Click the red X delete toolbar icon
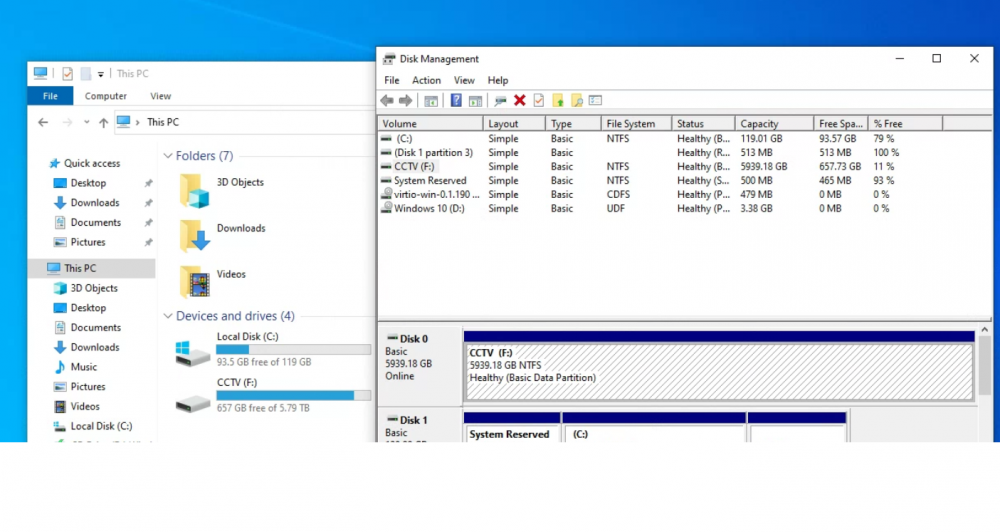 [520, 100]
